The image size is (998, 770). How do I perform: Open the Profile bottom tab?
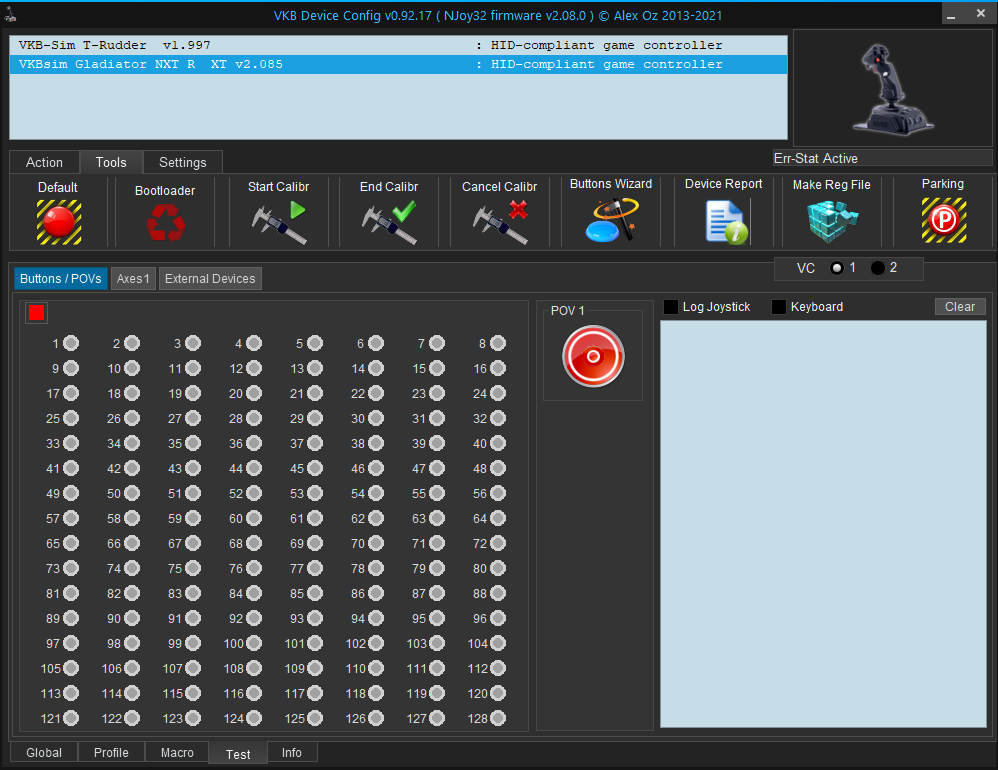point(111,752)
